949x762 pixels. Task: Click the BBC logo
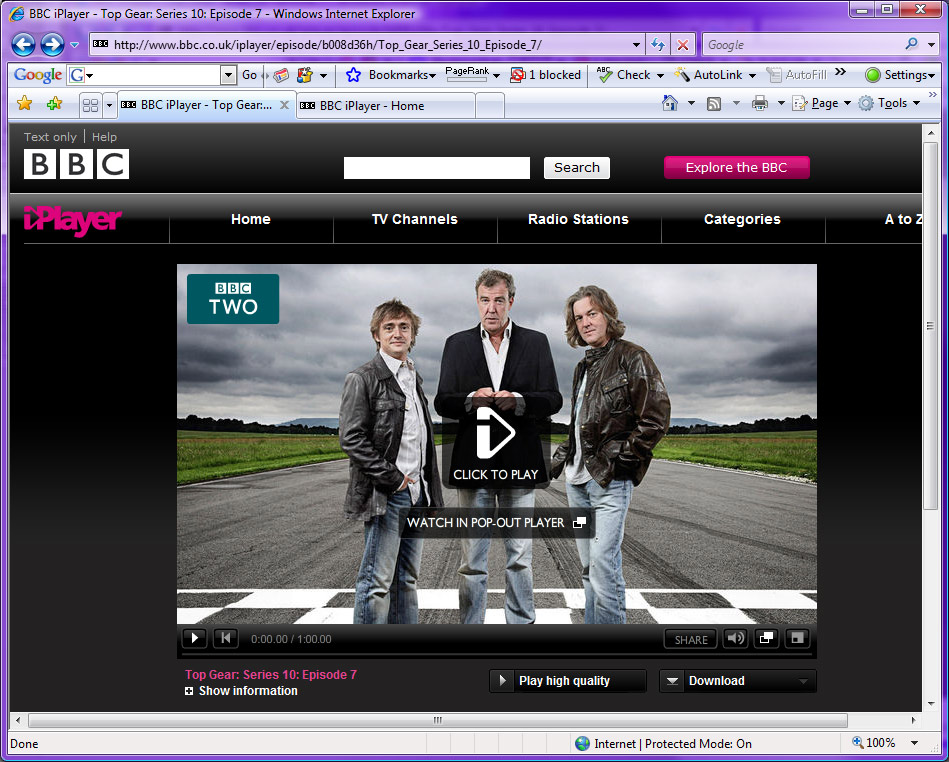tap(76, 164)
